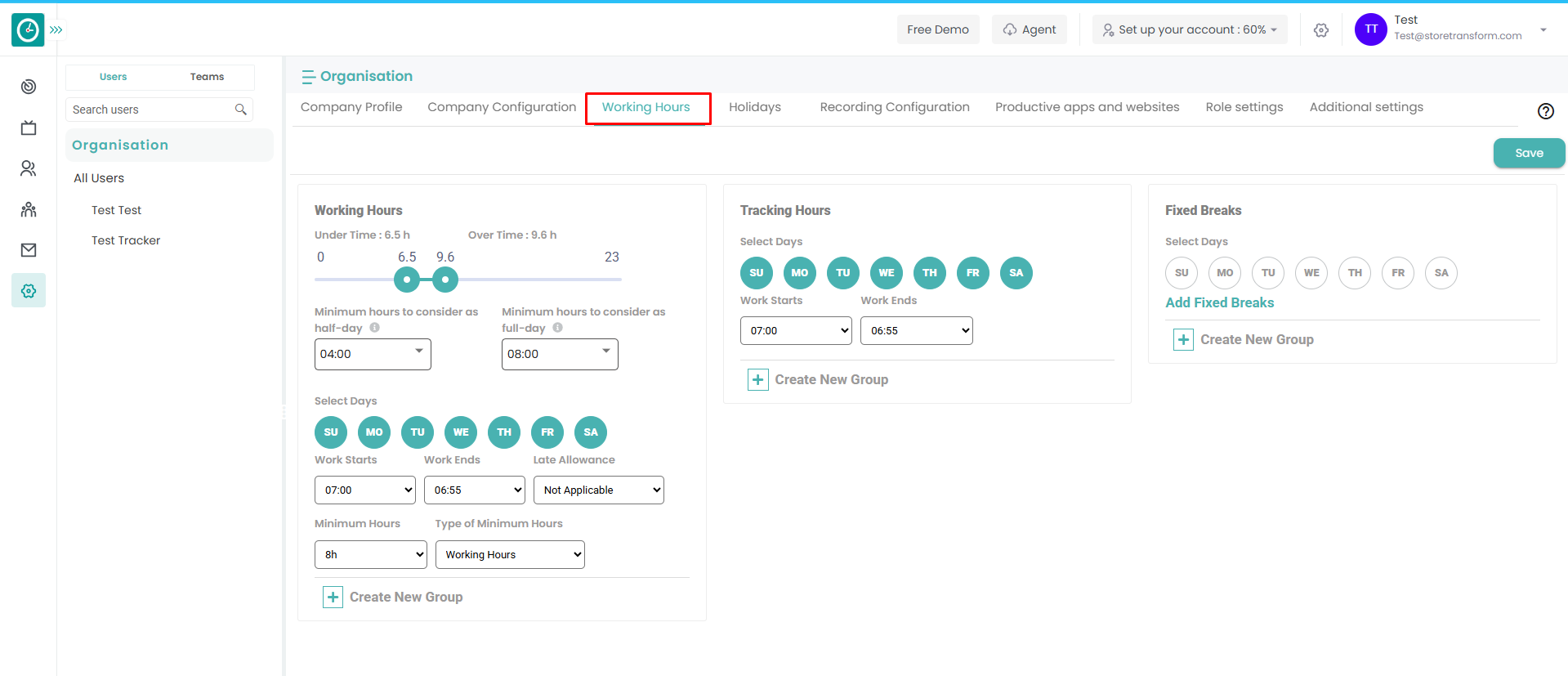Open Type of Minimum Hours dropdown

point(510,555)
